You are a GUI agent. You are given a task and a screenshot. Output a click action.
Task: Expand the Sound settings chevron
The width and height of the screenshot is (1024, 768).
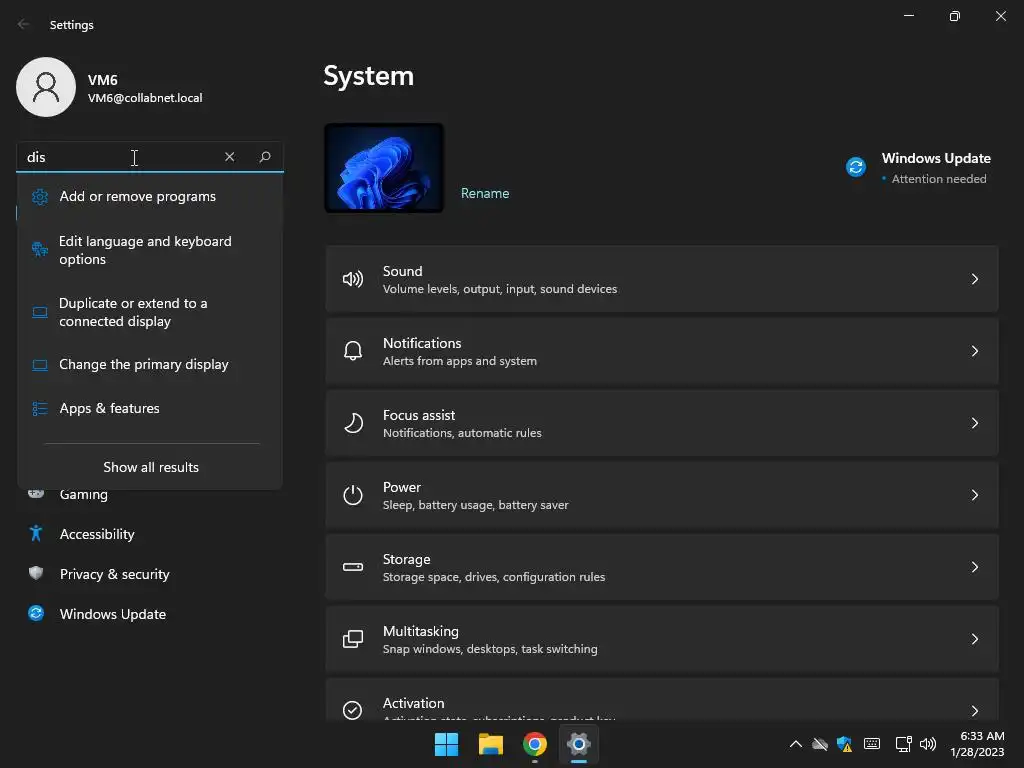pos(974,280)
